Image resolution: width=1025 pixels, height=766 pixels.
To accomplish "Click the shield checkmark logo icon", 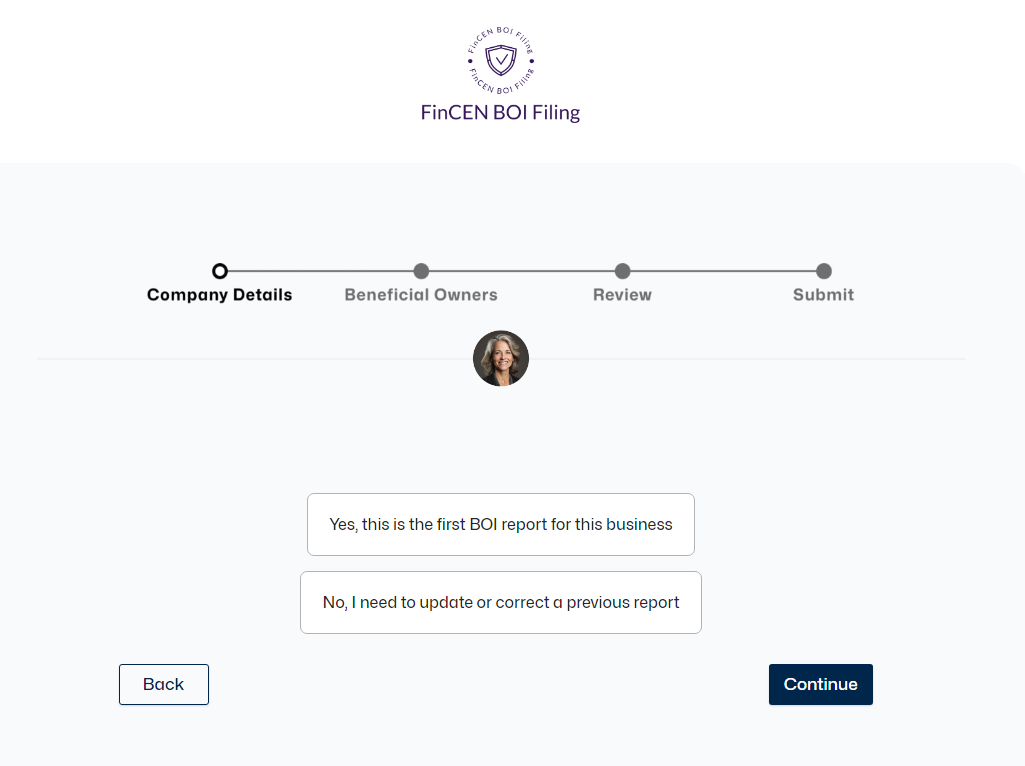I will coord(501,61).
